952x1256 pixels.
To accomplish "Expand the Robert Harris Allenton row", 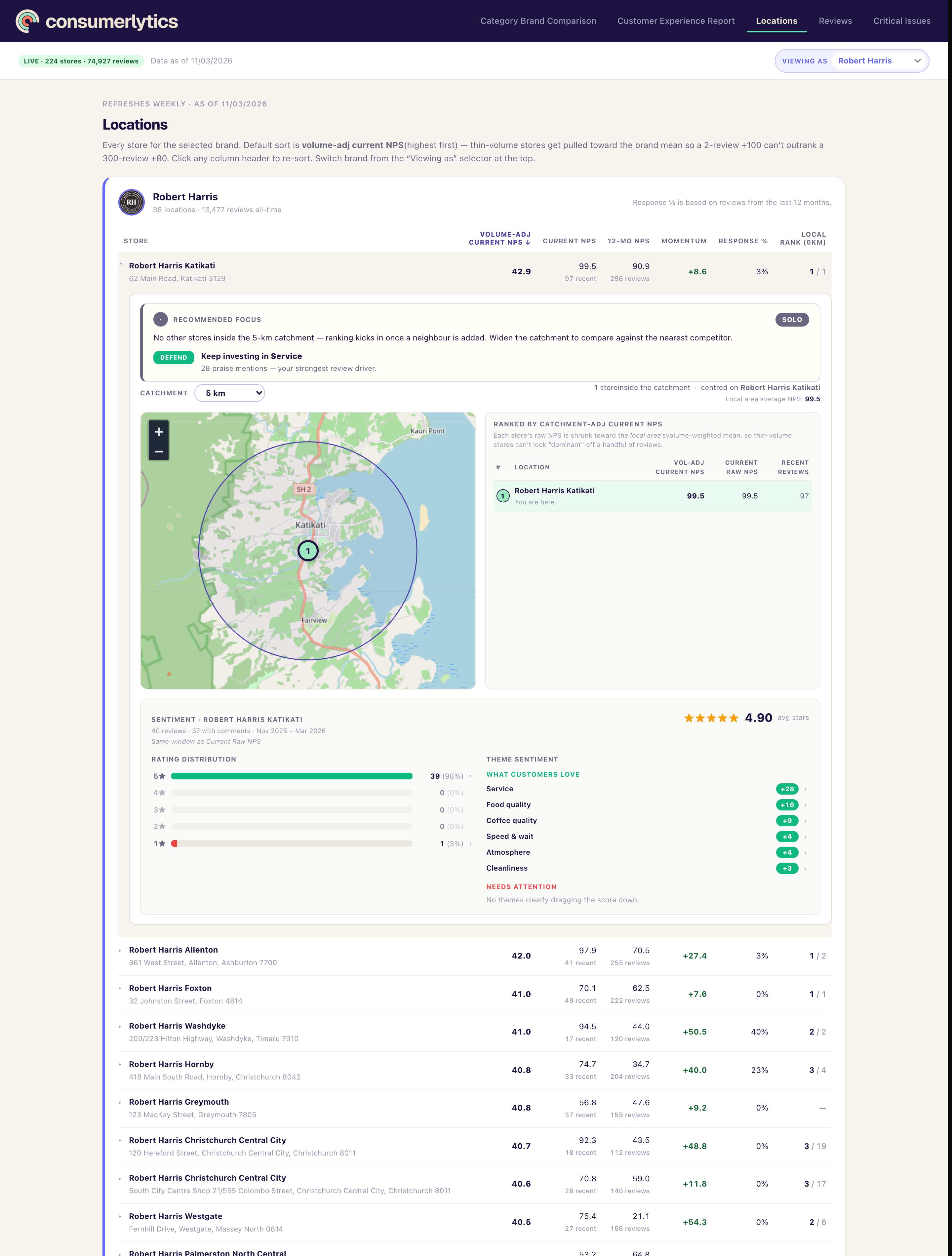I will tap(120, 951).
